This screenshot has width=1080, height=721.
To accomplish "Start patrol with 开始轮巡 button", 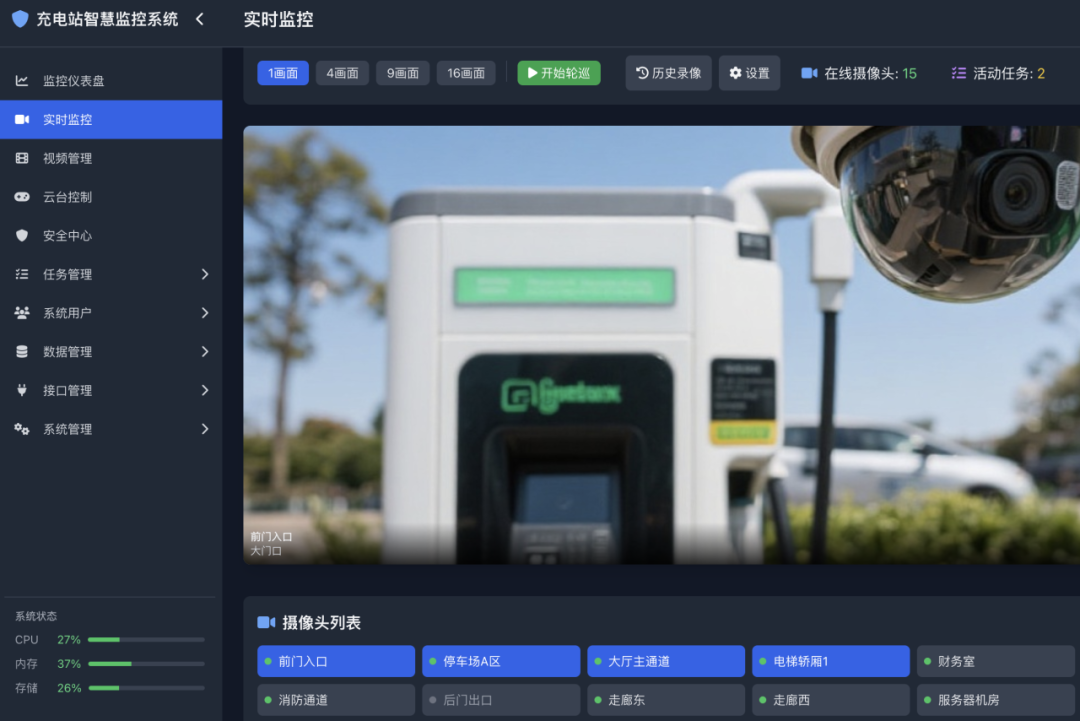I will pyautogui.click(x=559, y=73).
